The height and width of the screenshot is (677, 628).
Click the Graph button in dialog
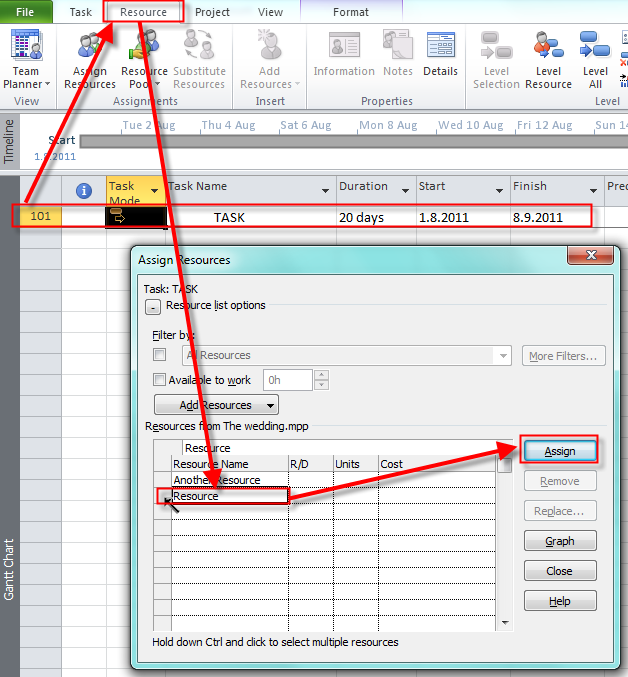tap(559, 541)
